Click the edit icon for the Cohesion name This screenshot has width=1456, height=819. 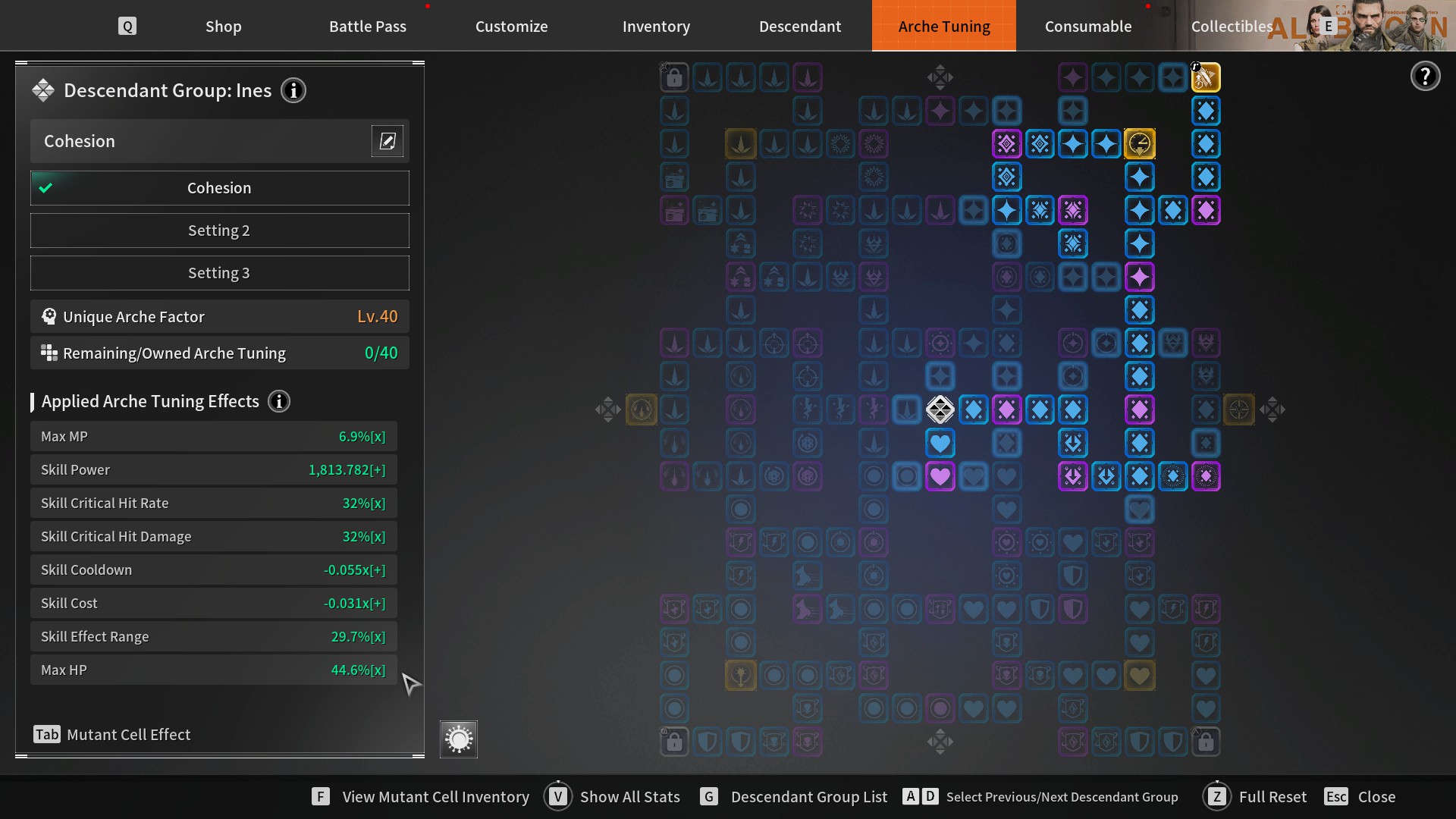388,141
